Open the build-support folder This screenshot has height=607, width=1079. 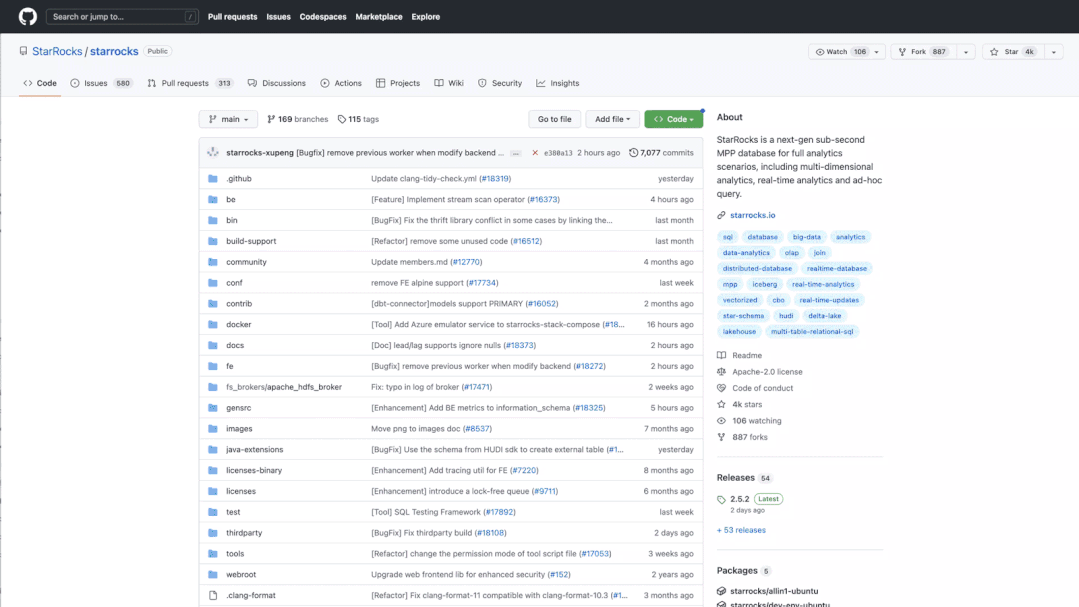(x=251, y=241)
